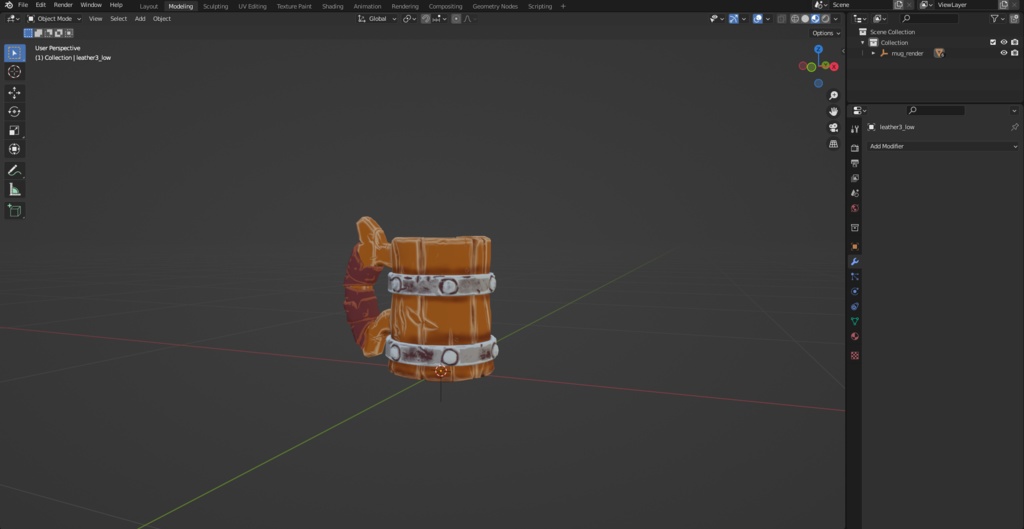
Task: Toggle snapping magnet in viewport header
Action: coord(426,19)
